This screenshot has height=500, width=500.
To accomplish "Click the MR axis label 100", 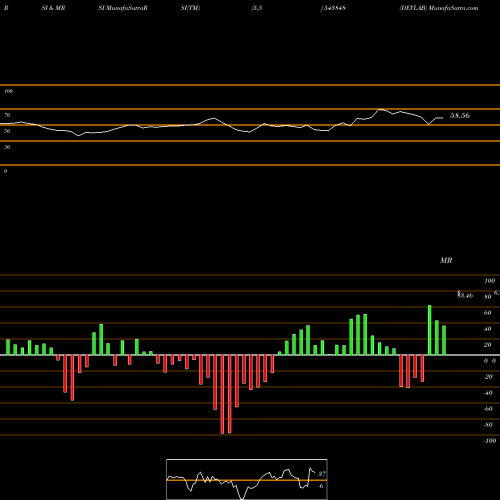I will click(490, 281).
